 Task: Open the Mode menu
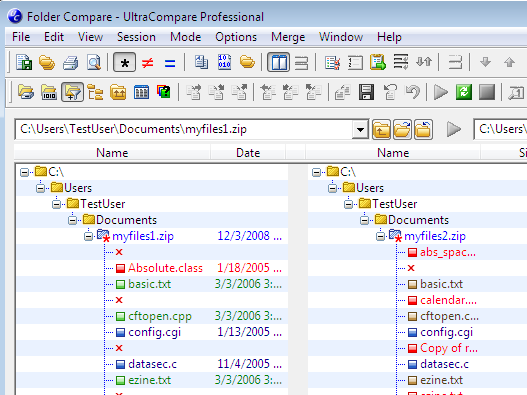(186, 37)
